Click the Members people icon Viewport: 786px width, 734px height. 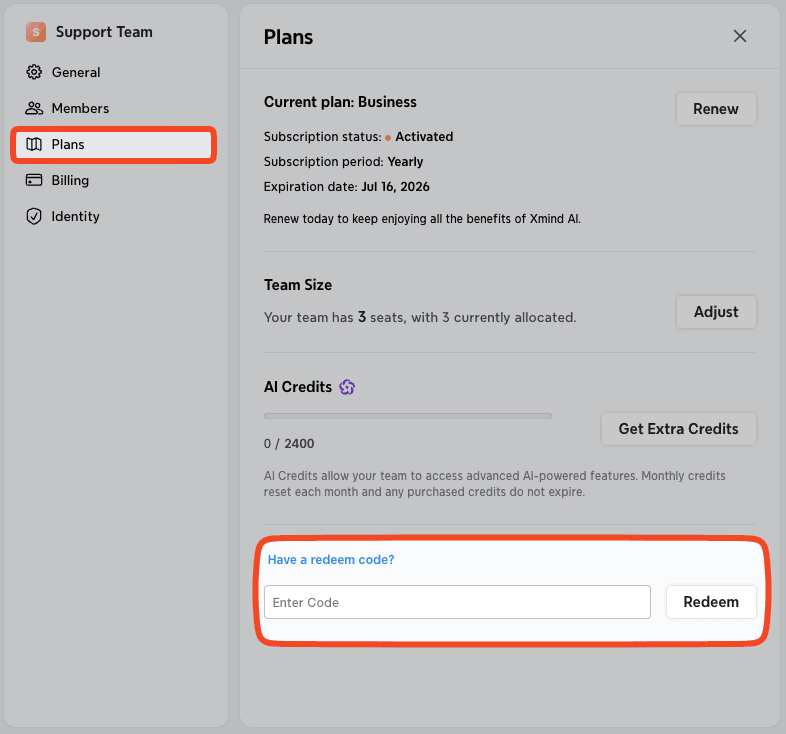point(34,108)
